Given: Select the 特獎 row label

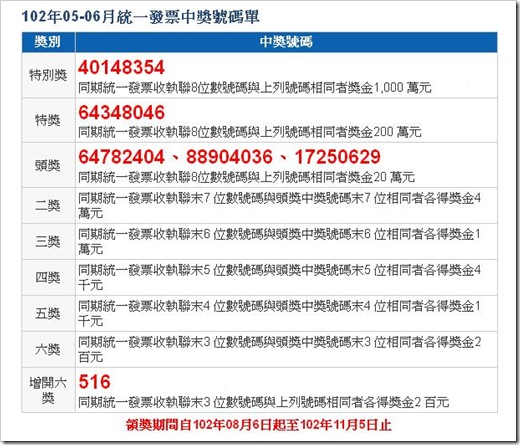Looking at the screenshot, I should tap(48, 120).
